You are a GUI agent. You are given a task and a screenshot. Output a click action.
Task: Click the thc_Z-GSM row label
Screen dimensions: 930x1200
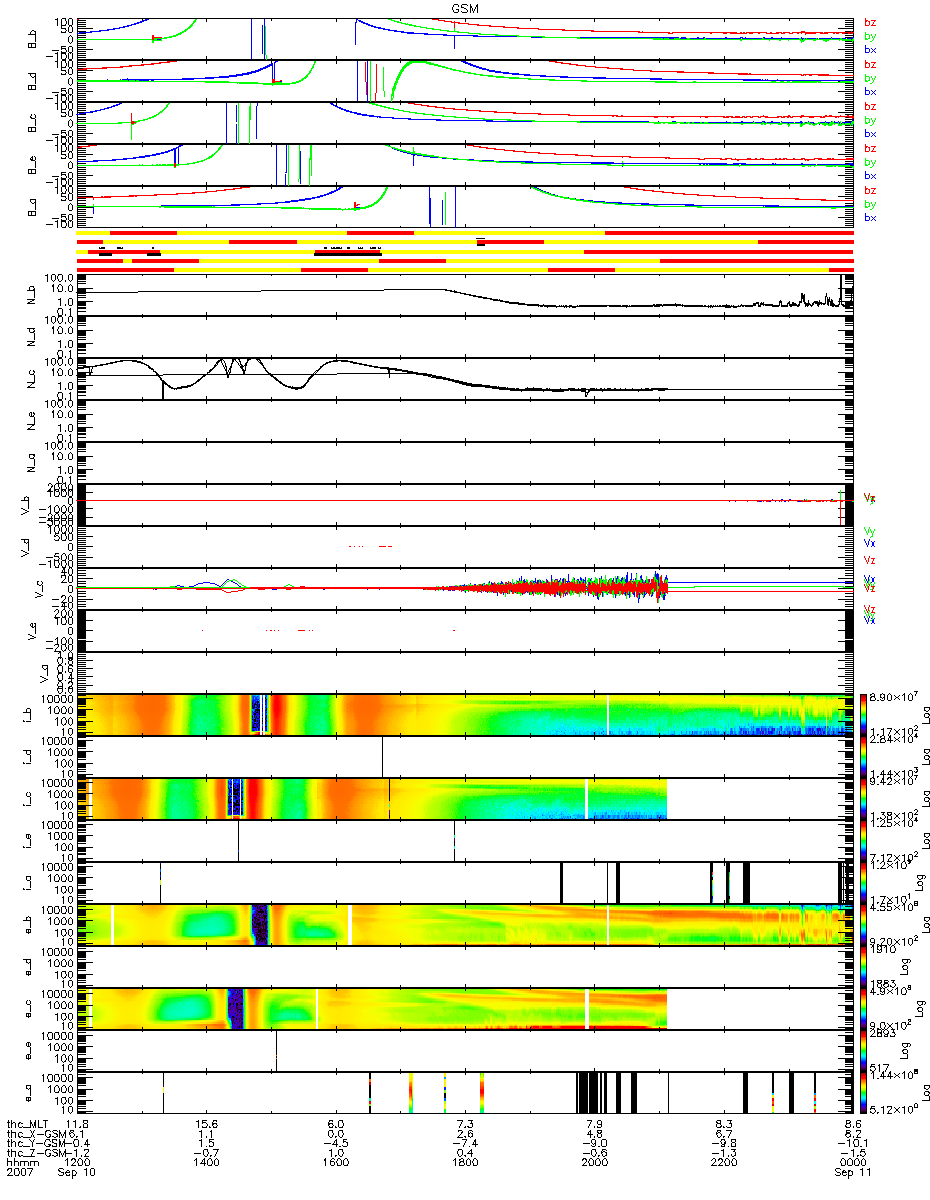[35, 1152]
